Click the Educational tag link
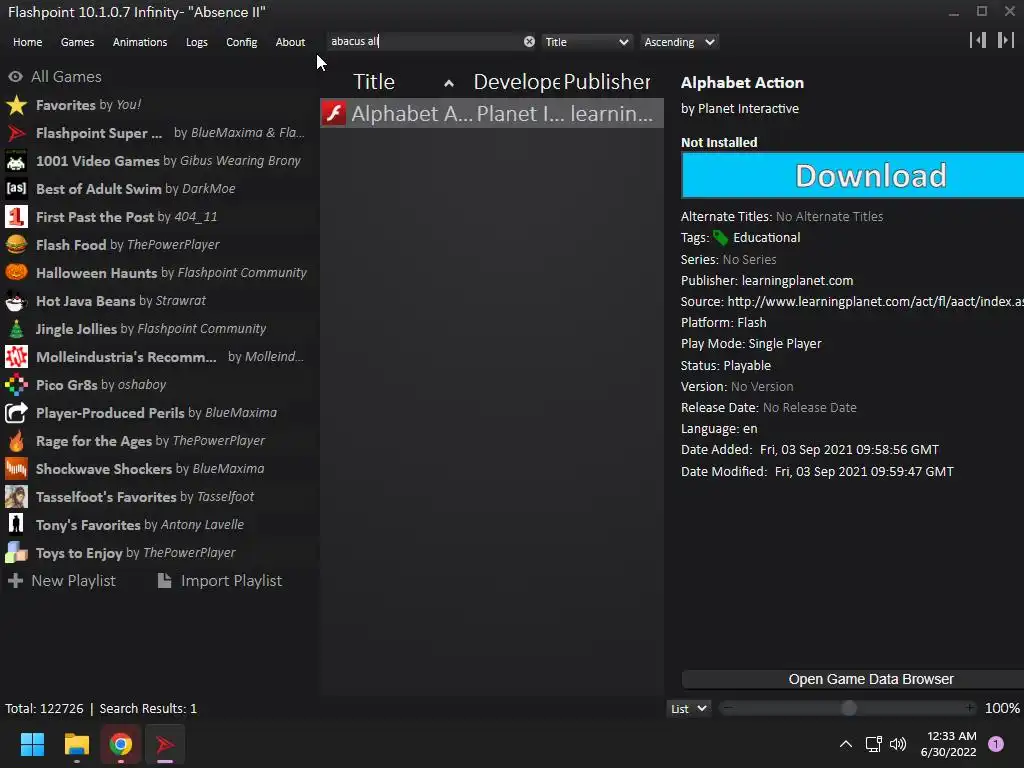 point(766,238)
